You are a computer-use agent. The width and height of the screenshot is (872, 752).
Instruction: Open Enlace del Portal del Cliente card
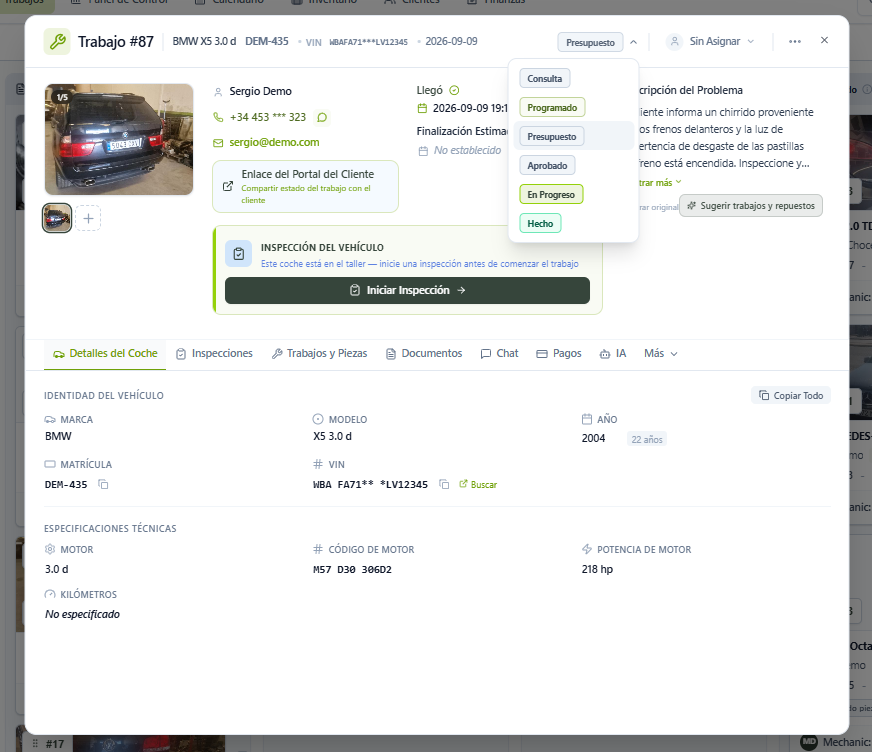pos(305,186)
